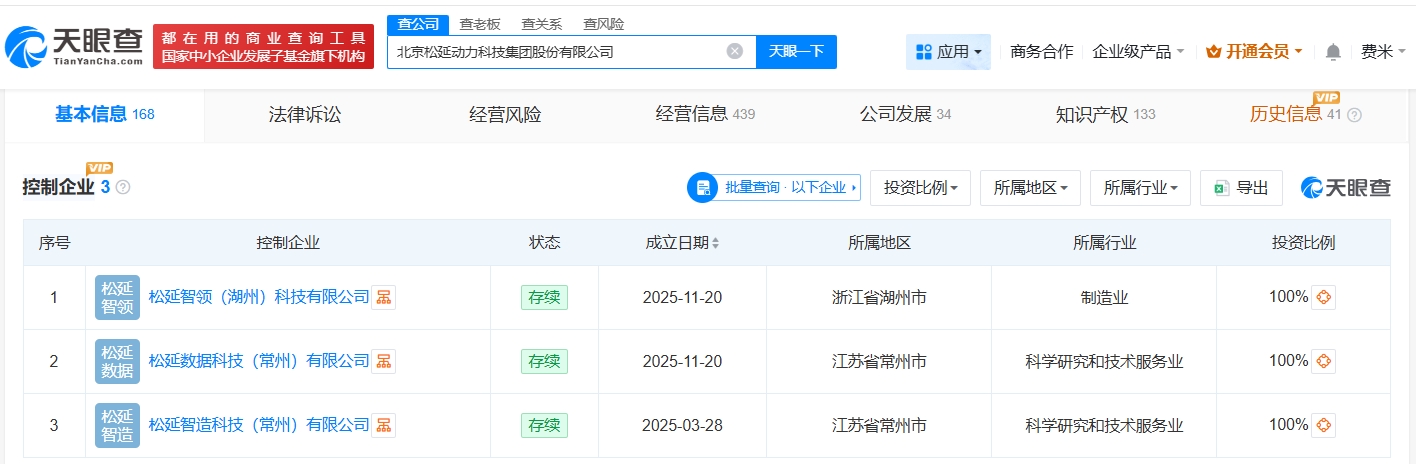This screenshot has height=464, width=1416.
Task: Click investment ratio chart icon in row 1
Action: (x=1323, y=297)
